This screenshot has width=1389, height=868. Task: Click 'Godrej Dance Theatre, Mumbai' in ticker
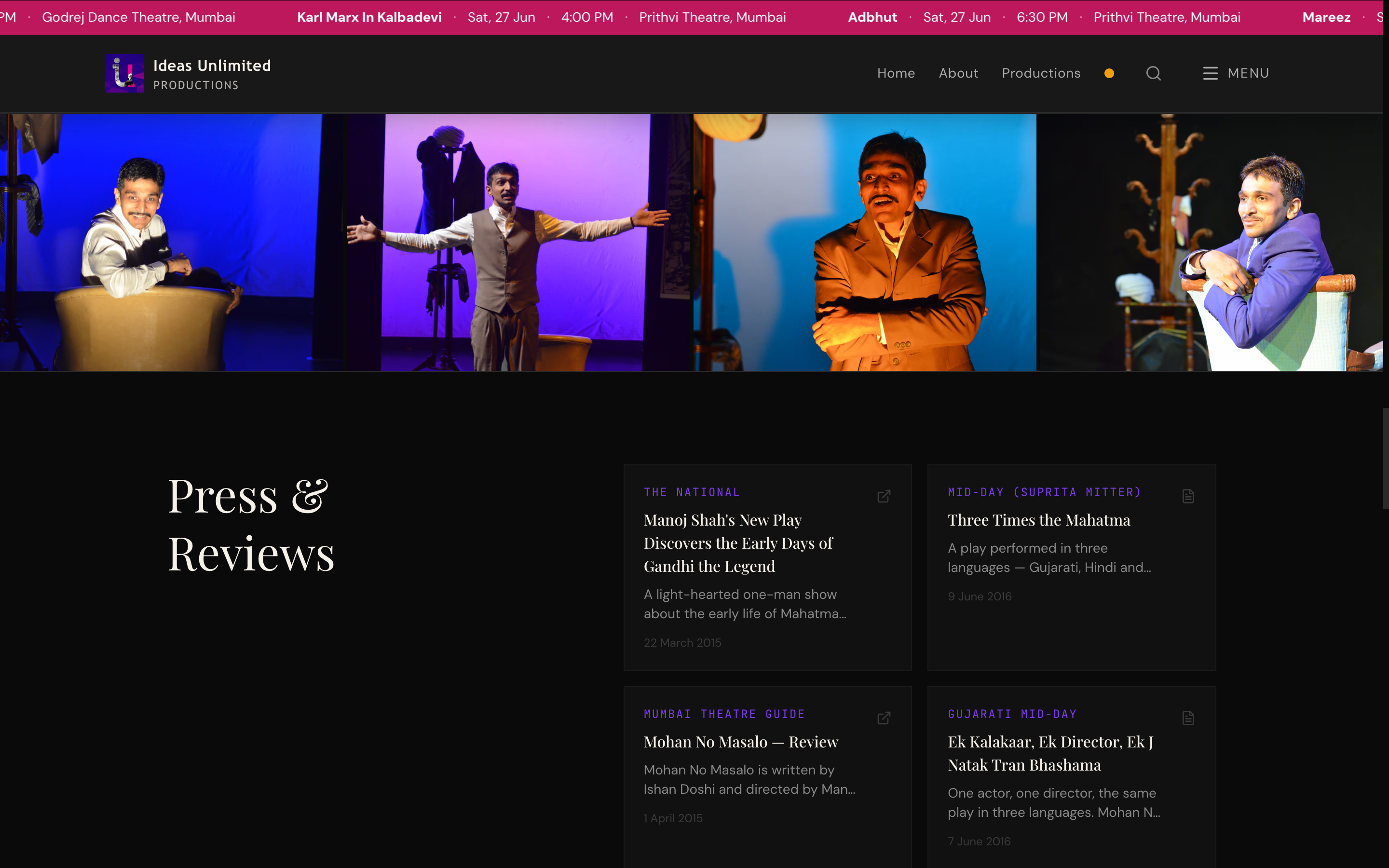click(x=138, y=17)
